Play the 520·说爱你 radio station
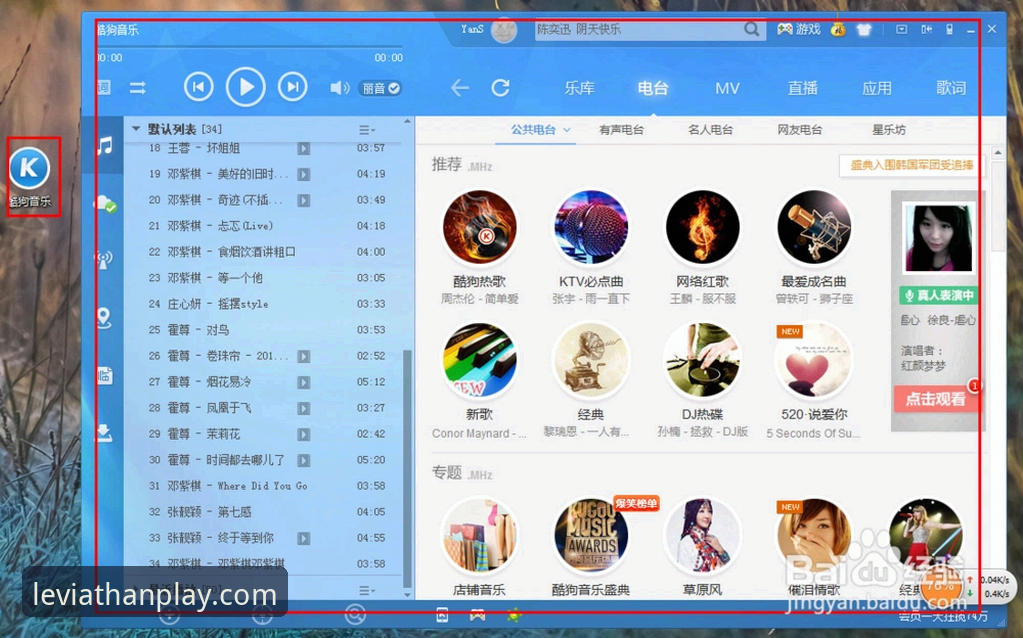Image resolution: width=1023 pixels, height=638 pixels. click(x=814, y=360)
